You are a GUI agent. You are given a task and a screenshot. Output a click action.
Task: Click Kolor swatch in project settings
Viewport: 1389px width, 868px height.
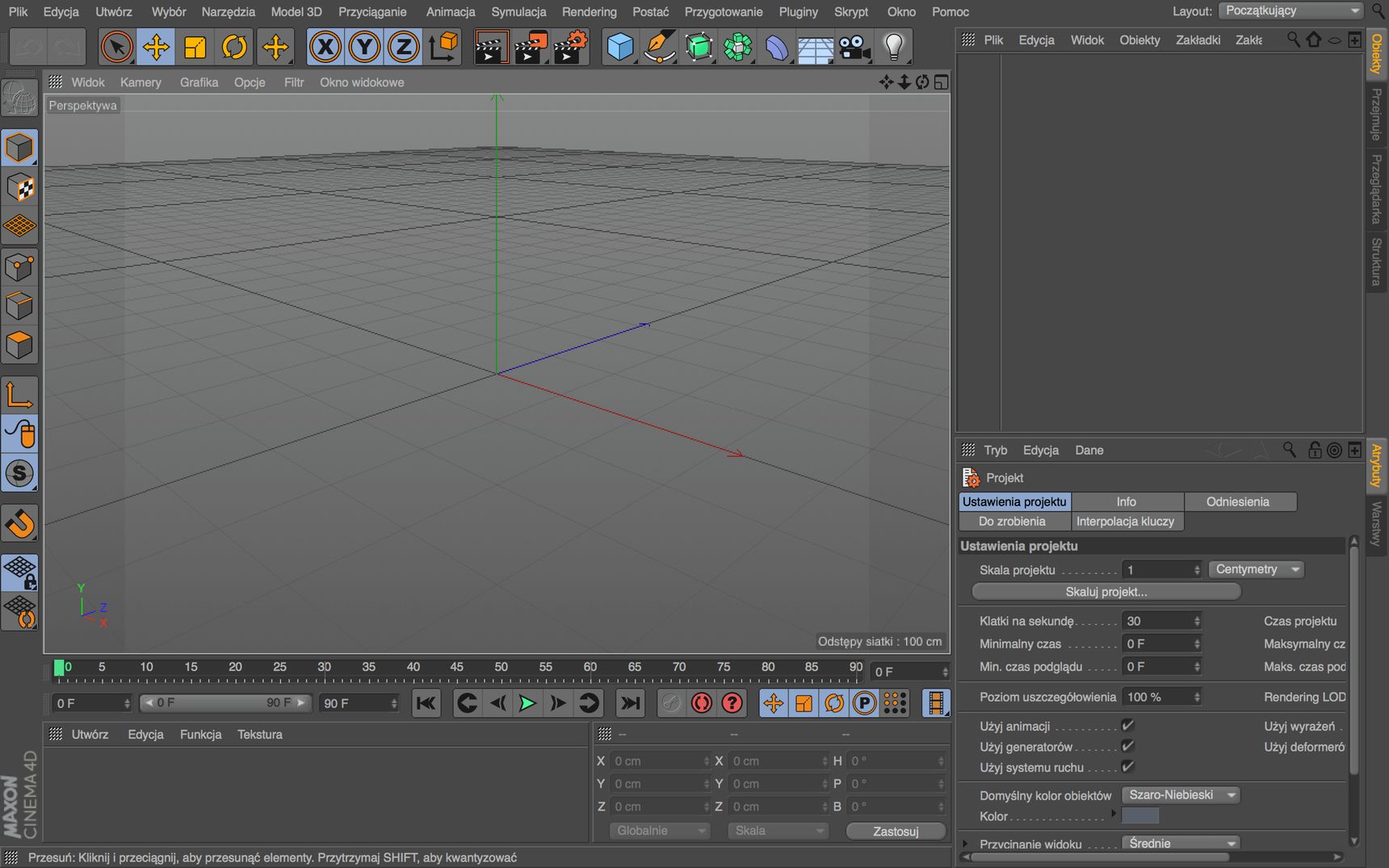coord(1140,816)
